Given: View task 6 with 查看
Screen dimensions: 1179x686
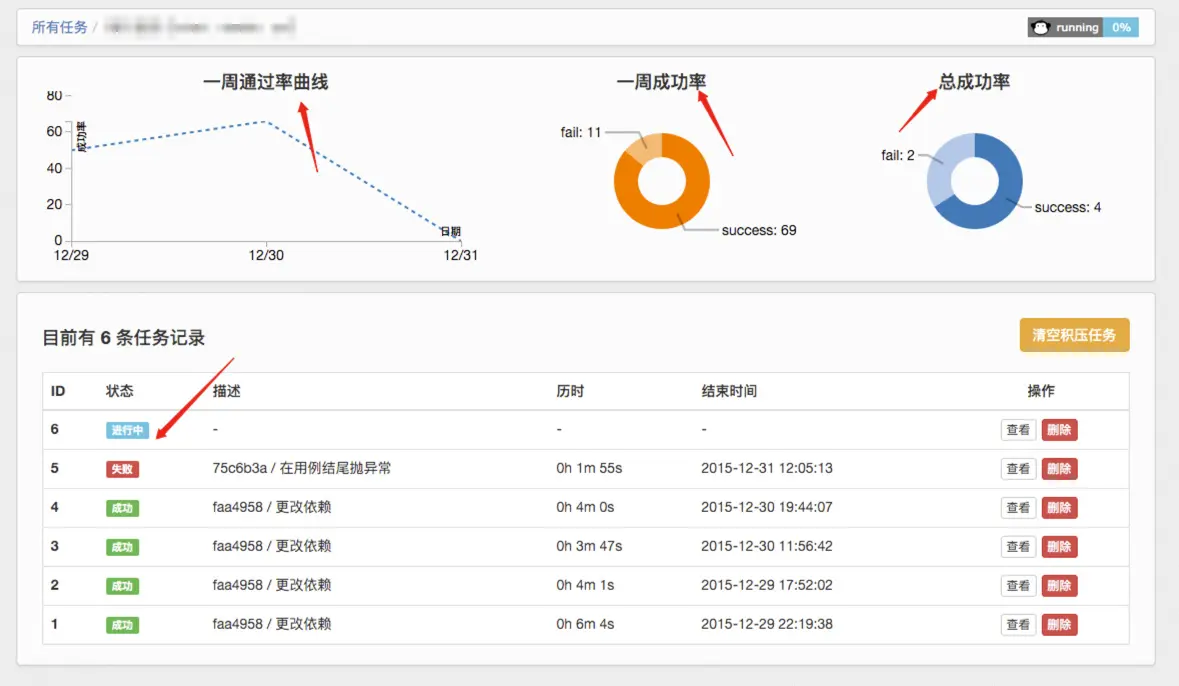Looking at the screenshot, I should 1018,430.
